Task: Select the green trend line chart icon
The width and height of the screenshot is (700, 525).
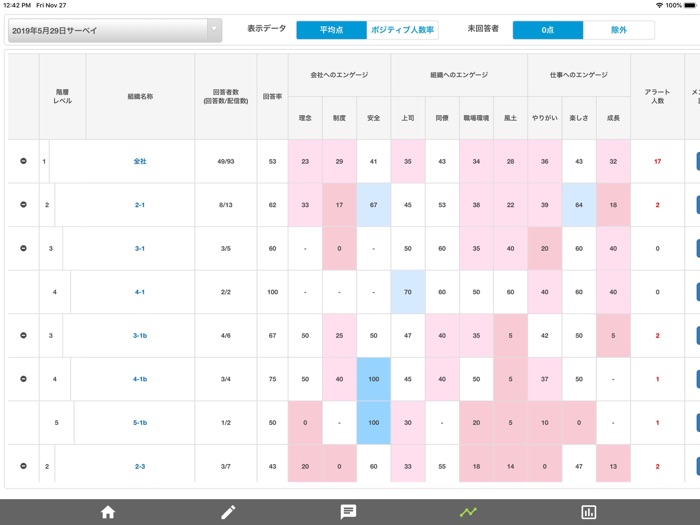Action: [468, 512]
